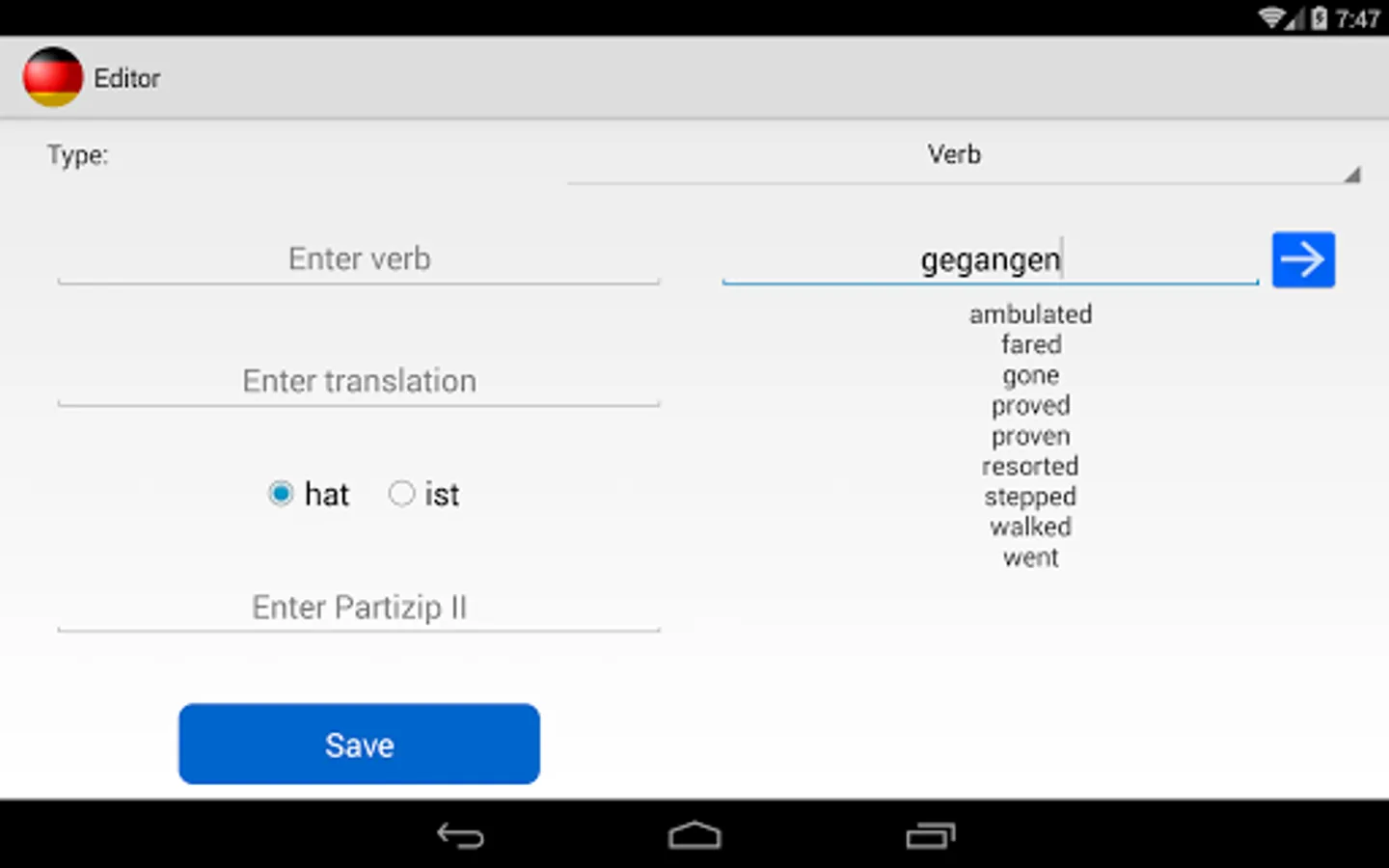
Task: Pick 'went' from the suggestion list
Action: (1030, 557)
